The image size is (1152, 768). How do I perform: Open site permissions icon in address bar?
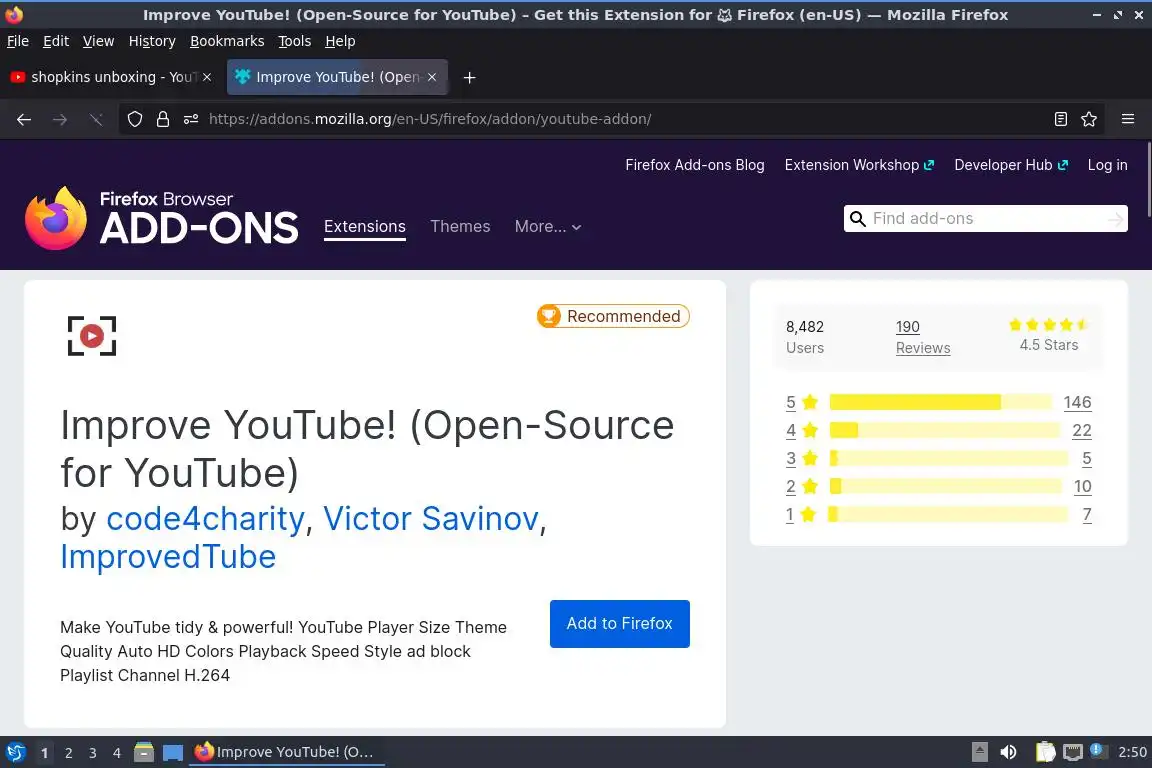pyautogui.click(x=191, y=119)
